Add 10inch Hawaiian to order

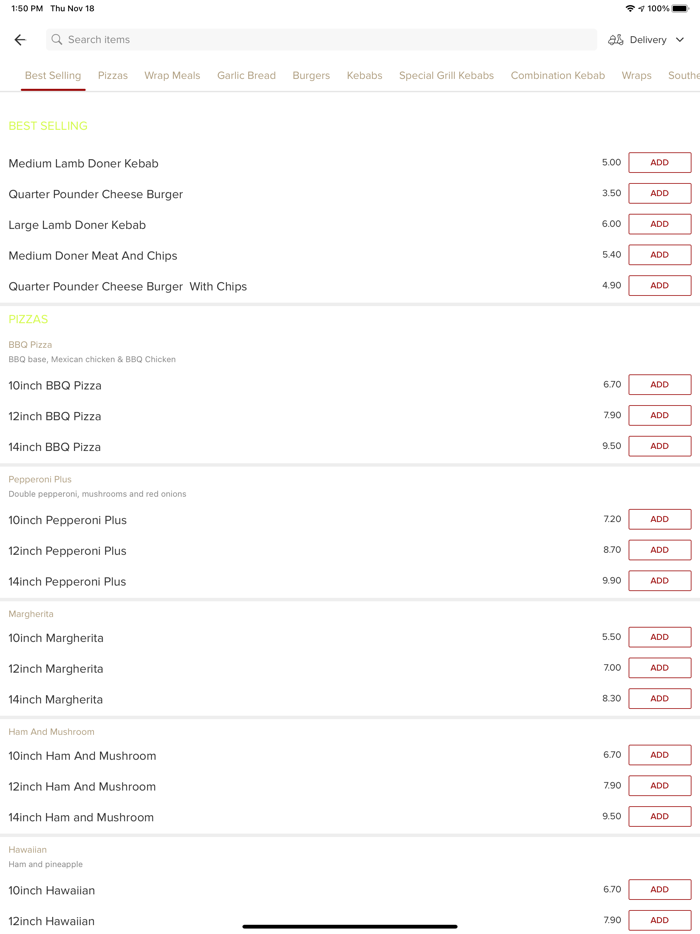(659, 890)
